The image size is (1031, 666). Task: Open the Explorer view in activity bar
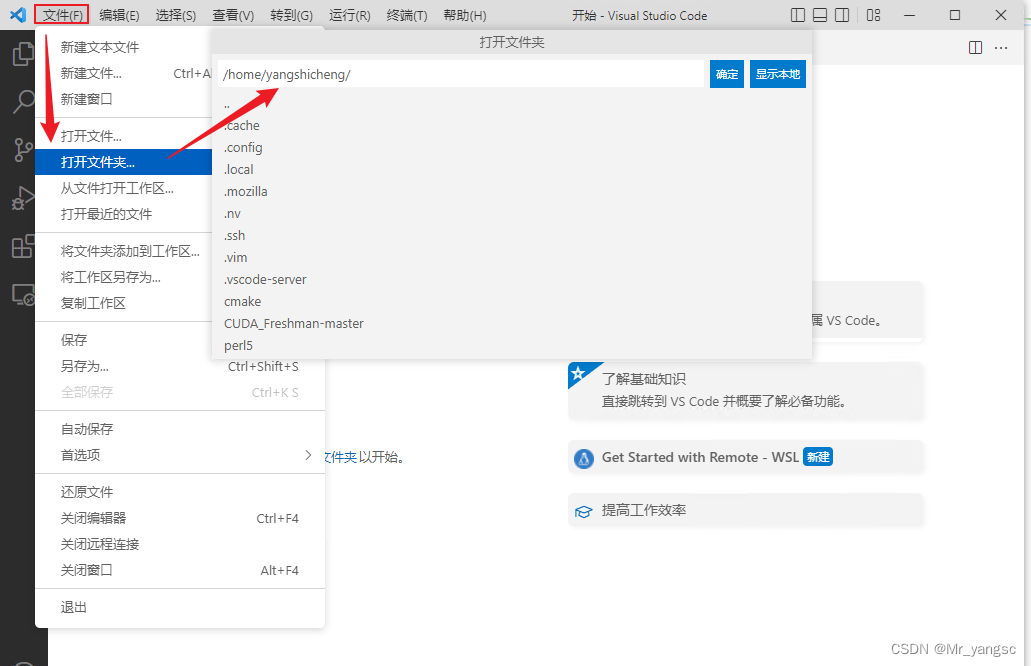pos(23,54)
